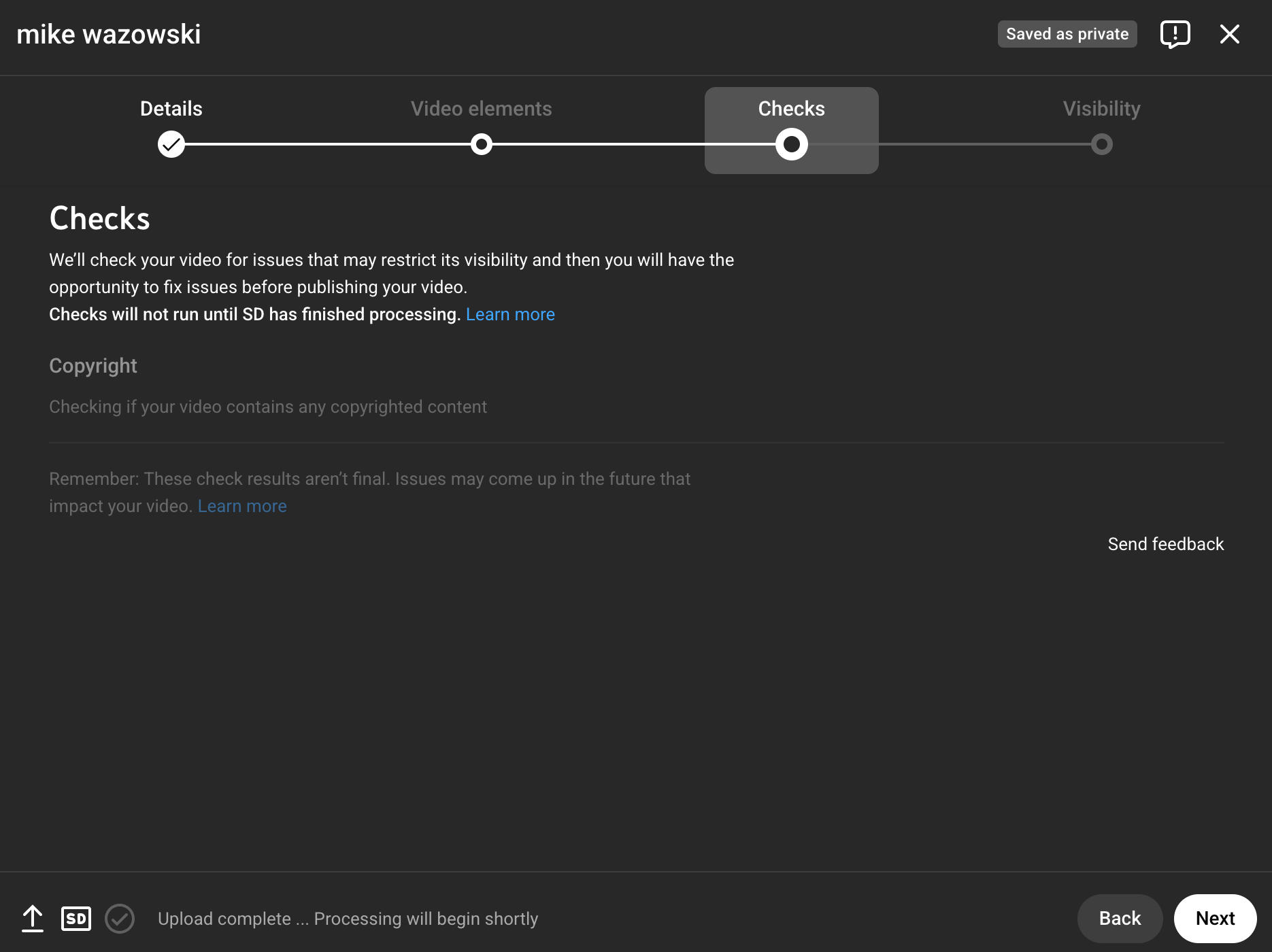1272x952 pixels.
Task: Return to the Details tab
Action: click(171, 108)
